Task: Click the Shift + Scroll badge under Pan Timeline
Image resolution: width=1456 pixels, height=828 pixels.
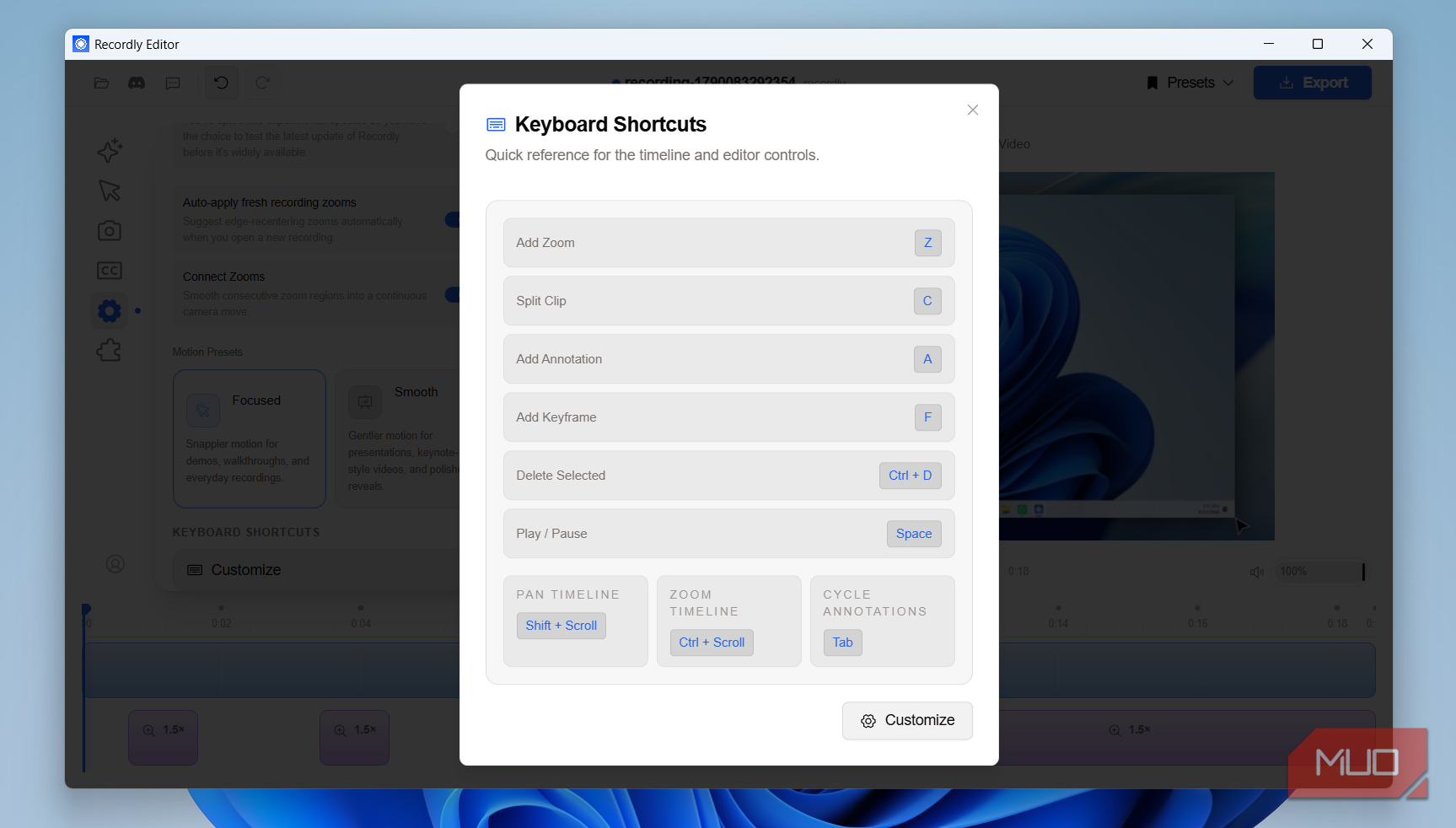Action: [x=561, y=626]
